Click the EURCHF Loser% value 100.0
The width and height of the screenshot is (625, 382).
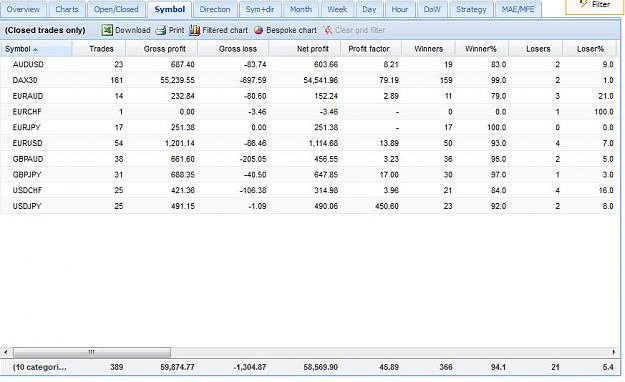click(x=603, y=112)
